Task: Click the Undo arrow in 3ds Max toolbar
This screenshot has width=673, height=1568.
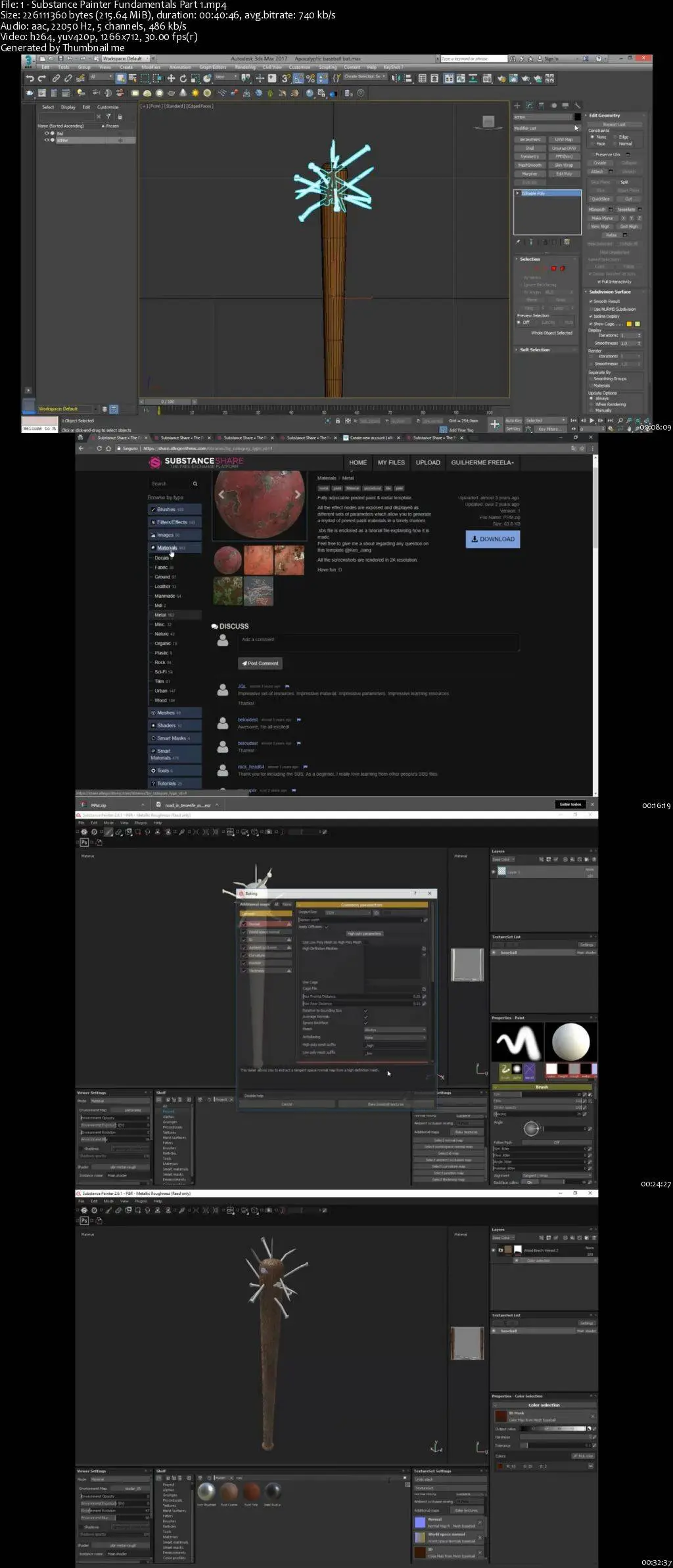Action: click(x=30, y=78)
